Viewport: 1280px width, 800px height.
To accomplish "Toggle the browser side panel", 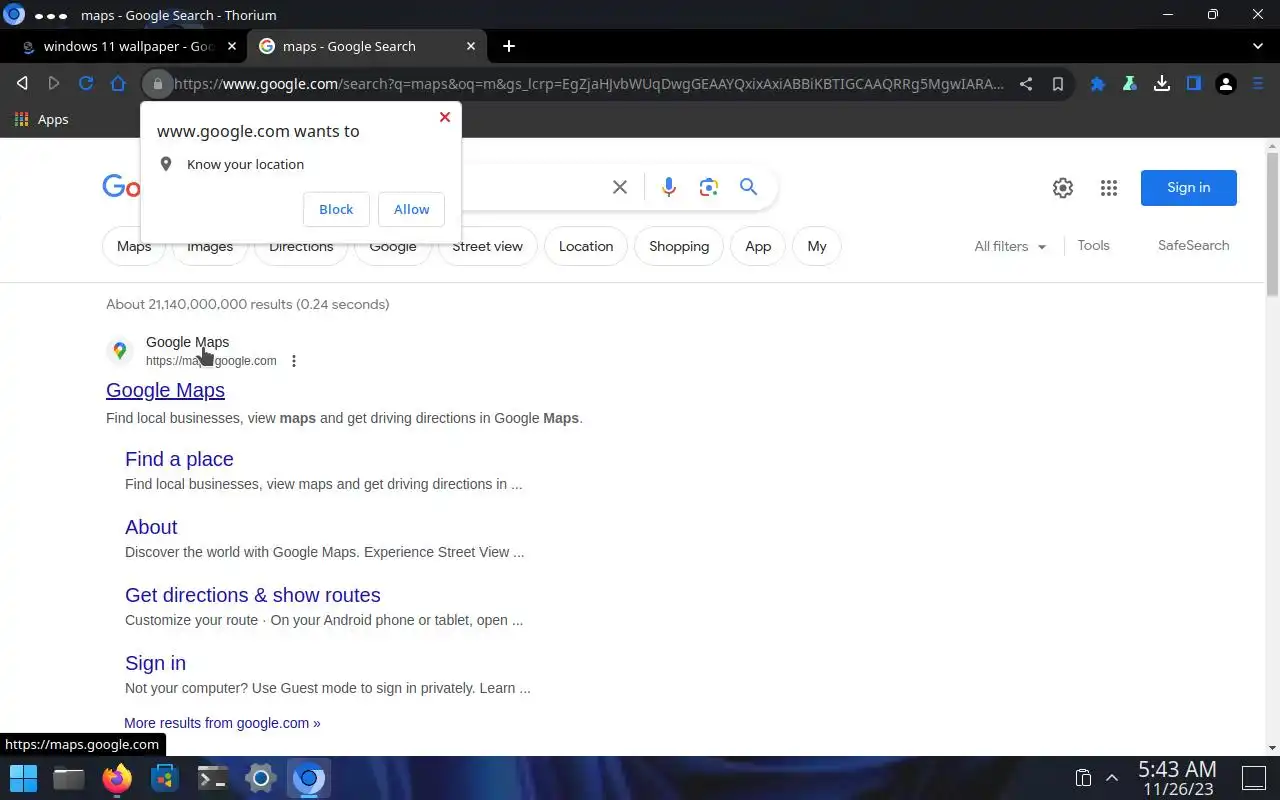I will 1194,84.
